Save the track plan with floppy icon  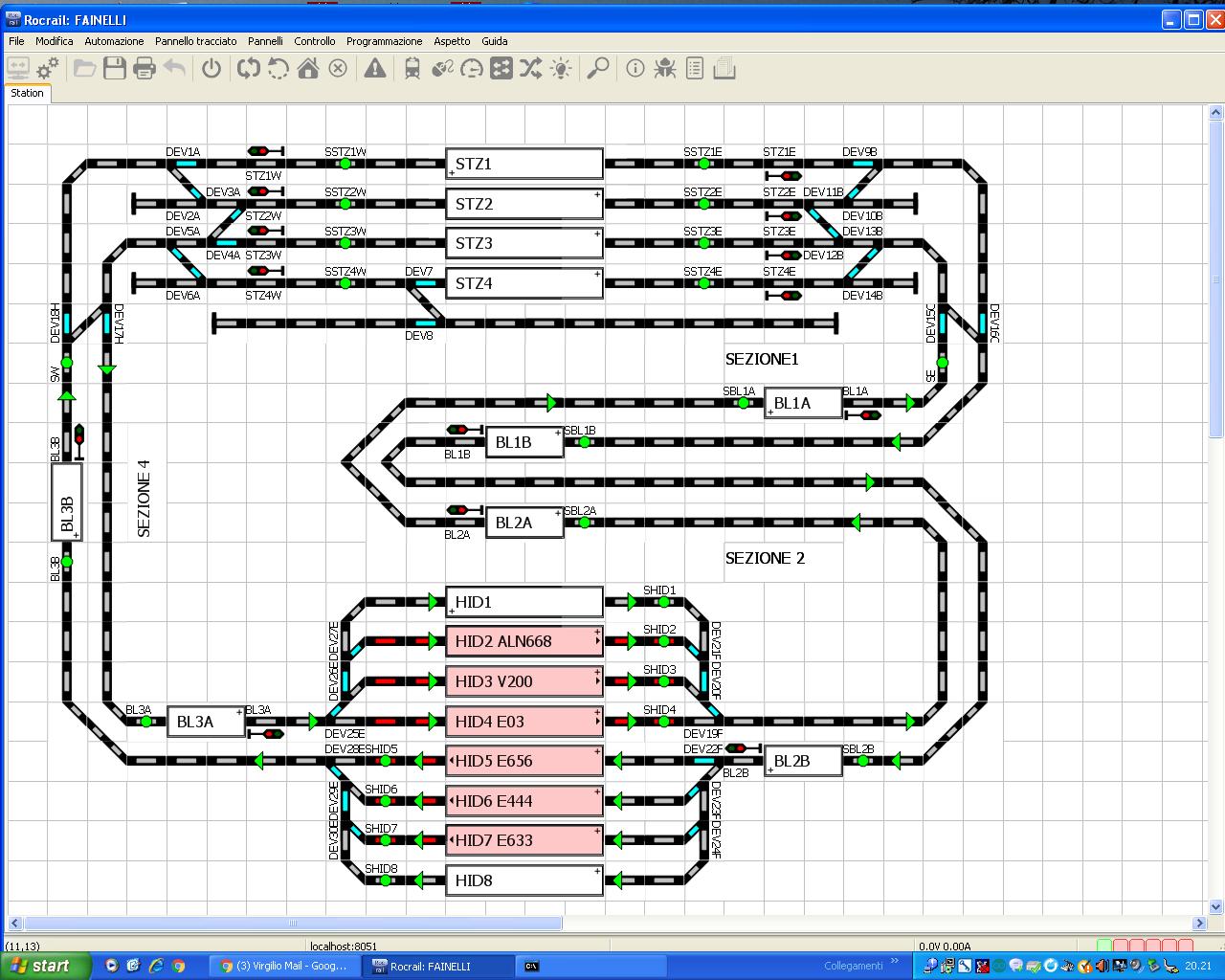click(115, 68)
